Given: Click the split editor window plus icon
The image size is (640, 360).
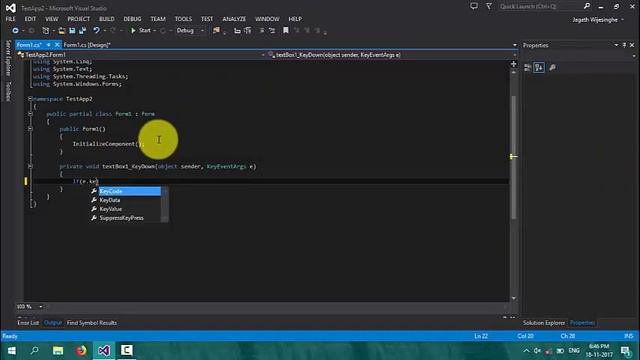Looking at the screenshot, I should point(513,64).
